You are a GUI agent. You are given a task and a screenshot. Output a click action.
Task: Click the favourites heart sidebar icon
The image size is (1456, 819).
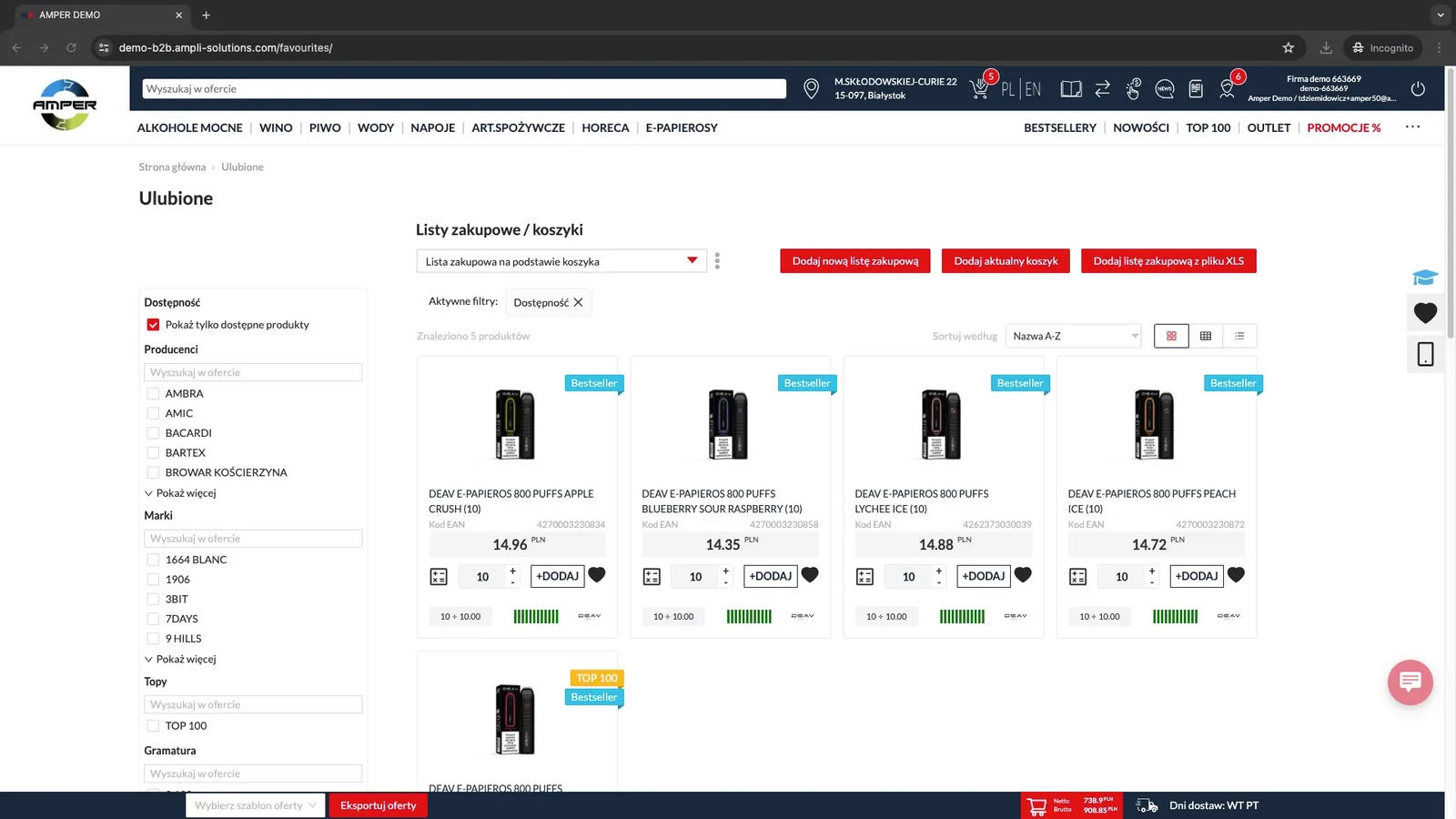tap(1425, 312)
